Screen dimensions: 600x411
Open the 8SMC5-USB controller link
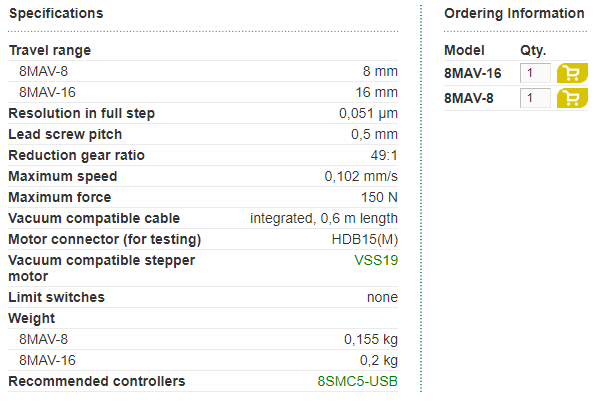pyautogui.click(x=357, y=381)
